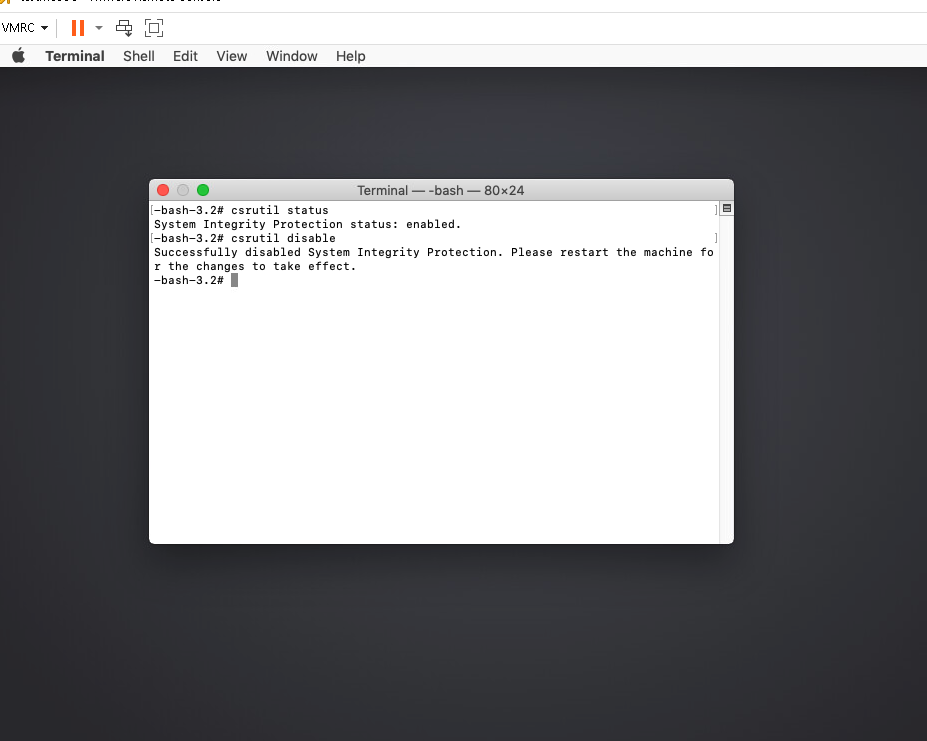The height and width of the screenshot is (741, 927).
Task: Open the Help menu
Action: click(350, 56)
